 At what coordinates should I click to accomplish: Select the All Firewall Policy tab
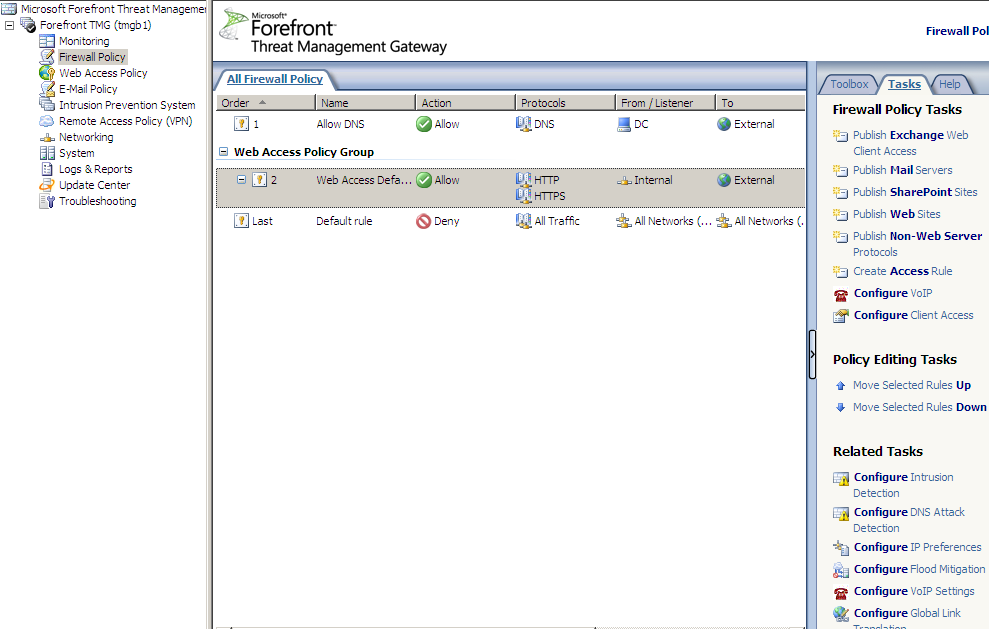tap(274, 79)
